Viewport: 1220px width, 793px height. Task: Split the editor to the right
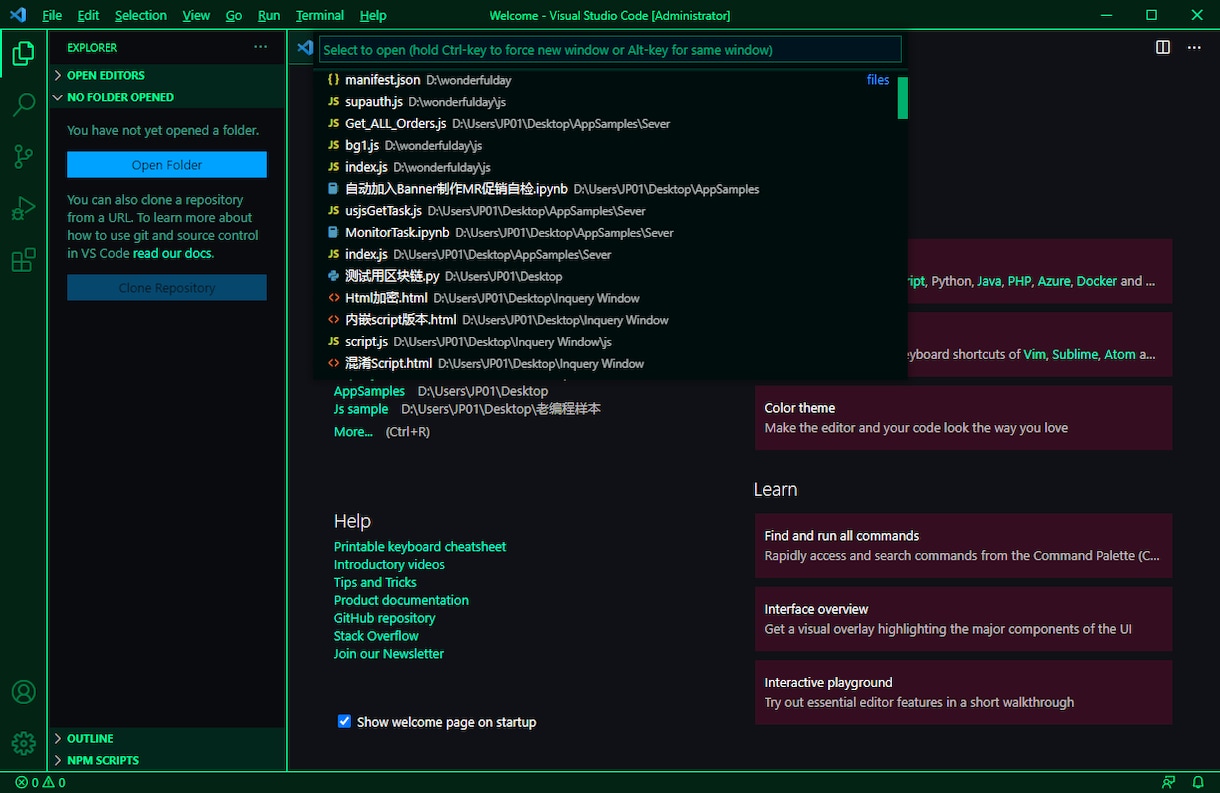point(1163,47)
